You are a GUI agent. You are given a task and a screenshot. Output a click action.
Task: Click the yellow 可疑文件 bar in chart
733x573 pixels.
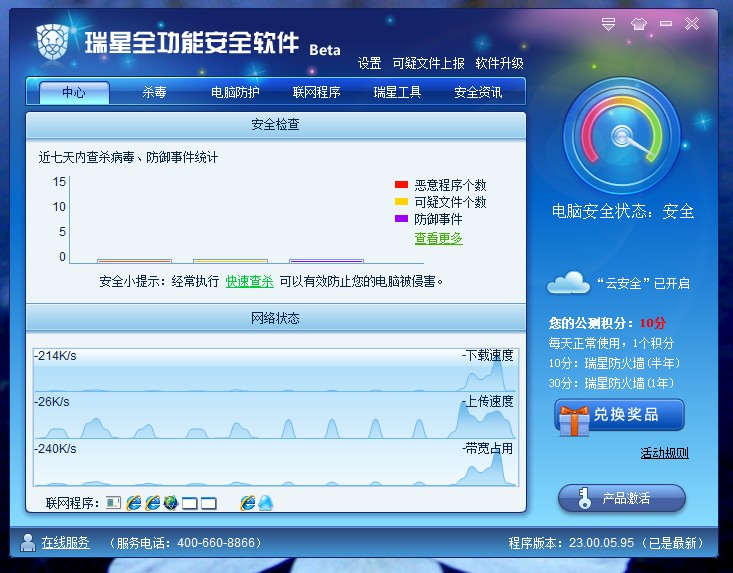click(230, 261)
